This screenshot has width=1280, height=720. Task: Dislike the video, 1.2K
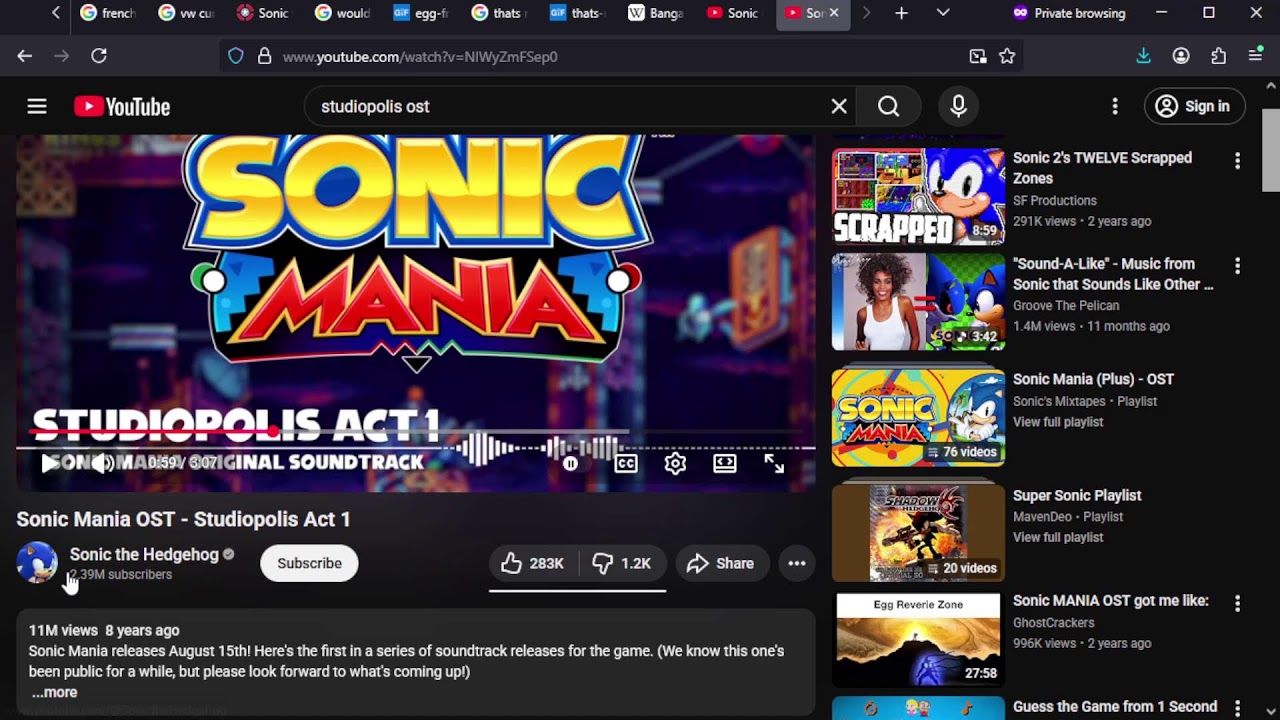point(622,563)
